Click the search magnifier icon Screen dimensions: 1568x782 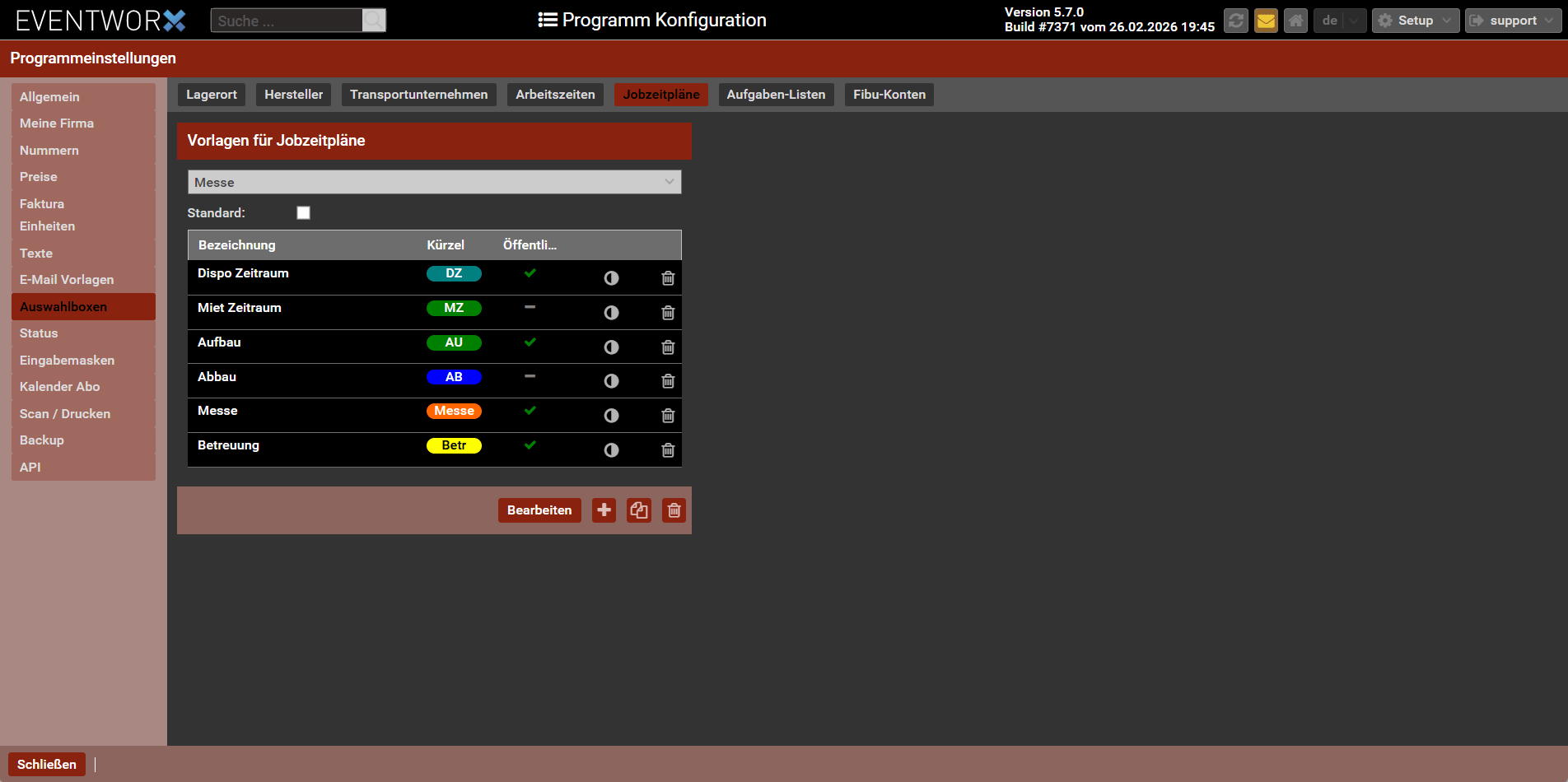tap(374, 21)
